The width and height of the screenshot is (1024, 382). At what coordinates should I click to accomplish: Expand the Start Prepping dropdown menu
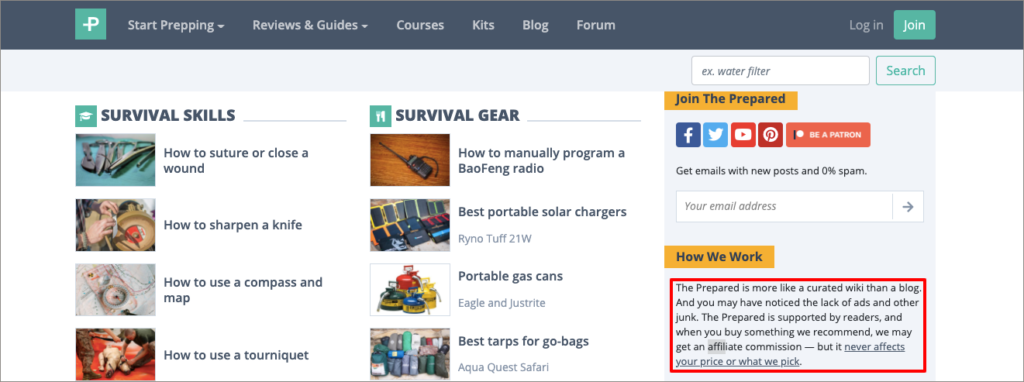pos(176,25)
